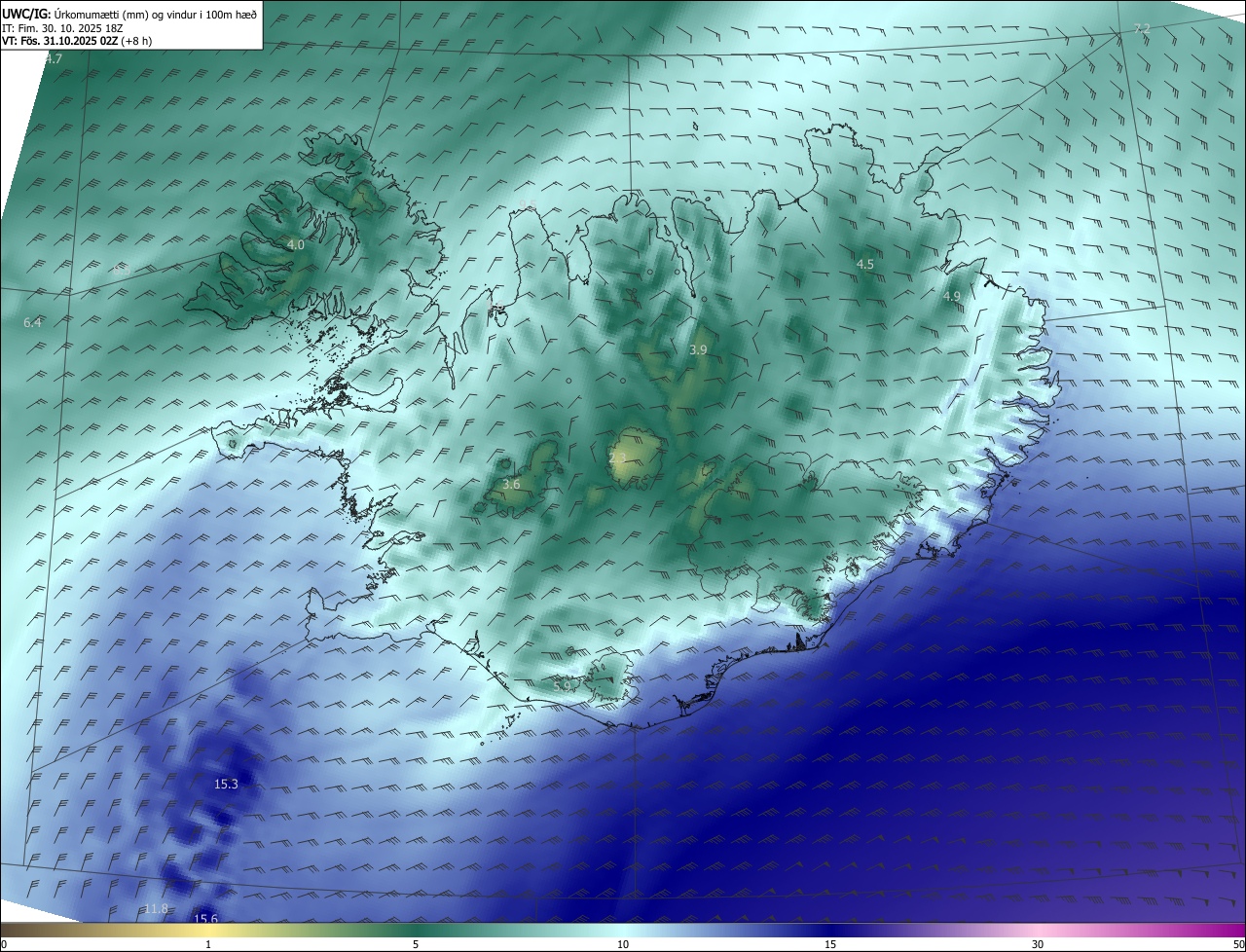Click the 11.8 value on the map
The width and height of the screenshot is (1246, 952).
[156, 909]
